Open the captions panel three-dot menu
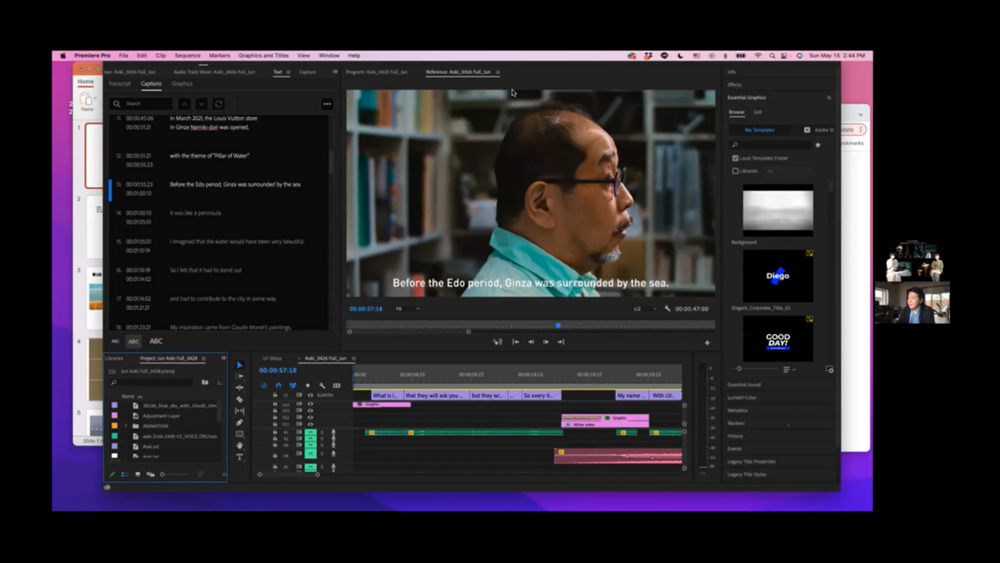1000x563 pixels. pos(326,104)
